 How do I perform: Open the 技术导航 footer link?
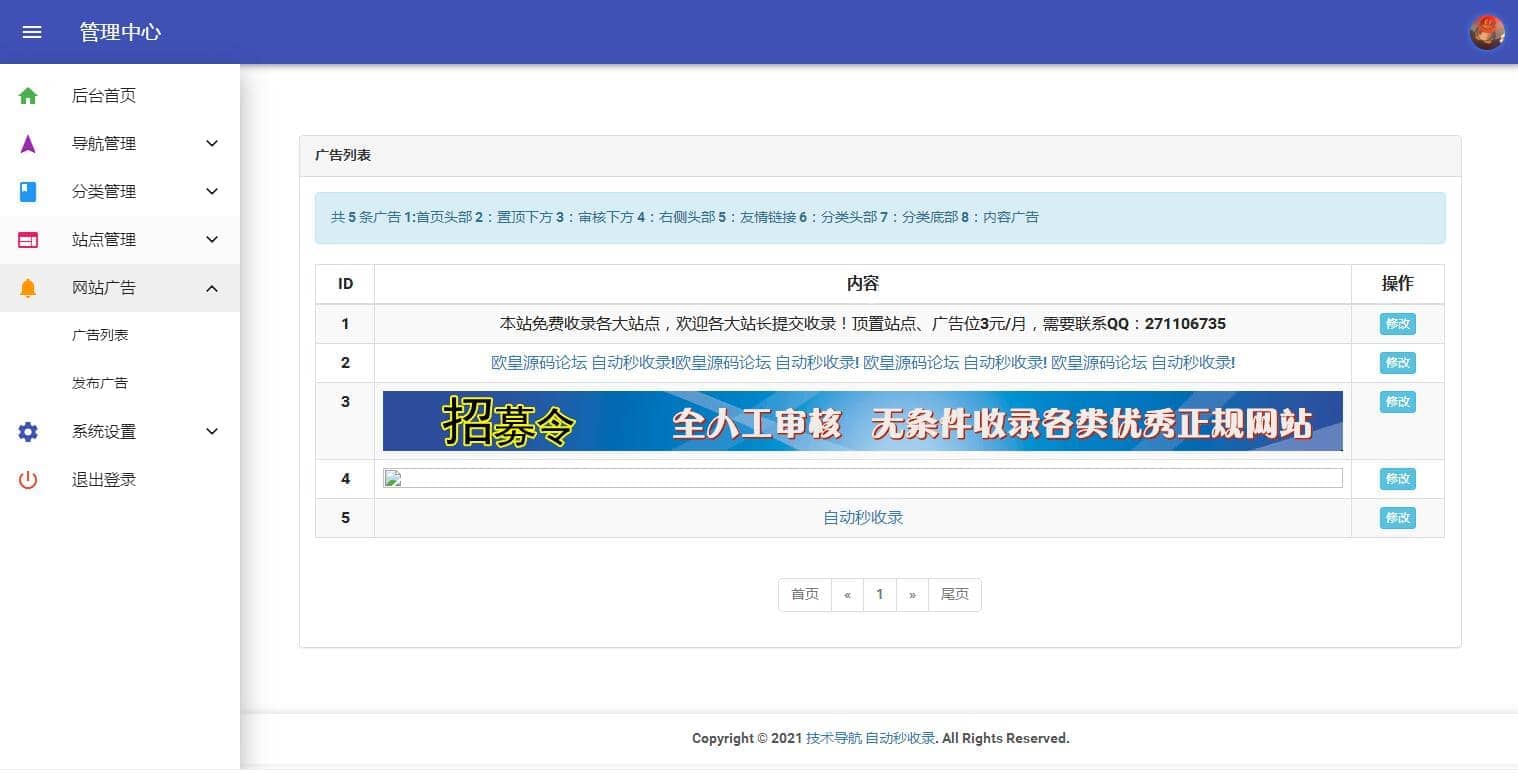pos(833,739)
